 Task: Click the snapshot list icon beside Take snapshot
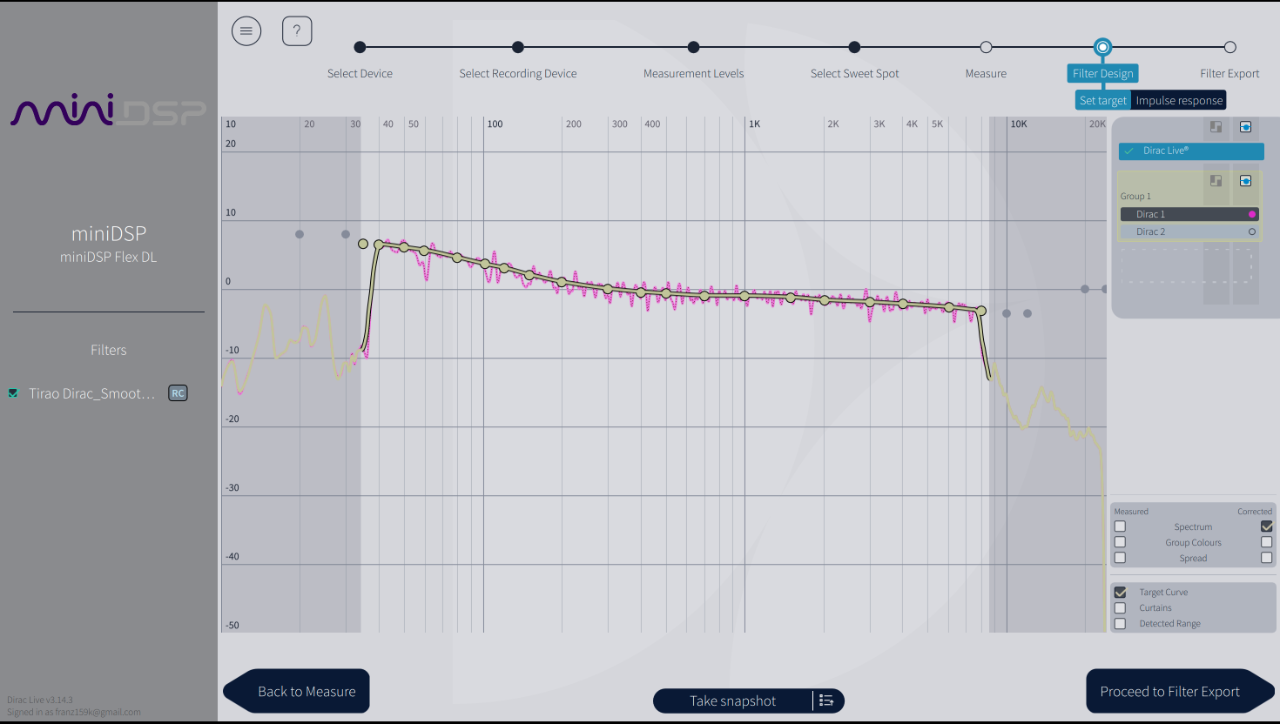coord(827,701)
